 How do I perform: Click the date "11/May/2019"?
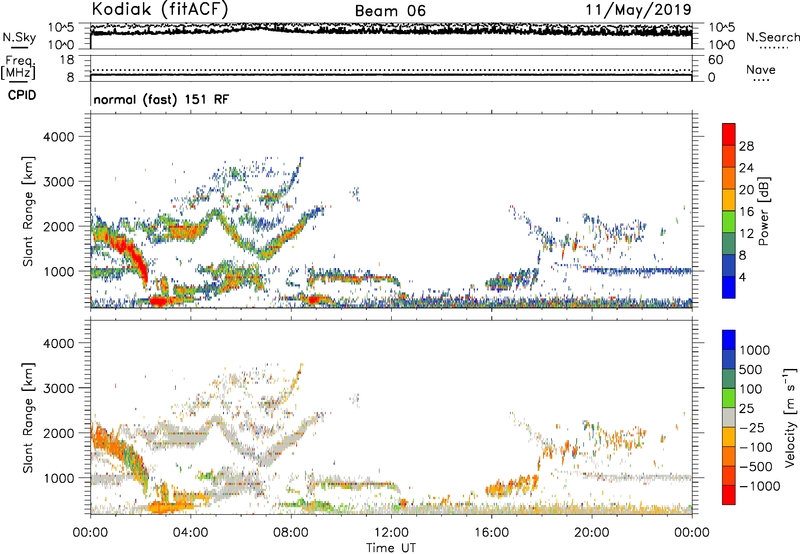(x=639, y=10)
